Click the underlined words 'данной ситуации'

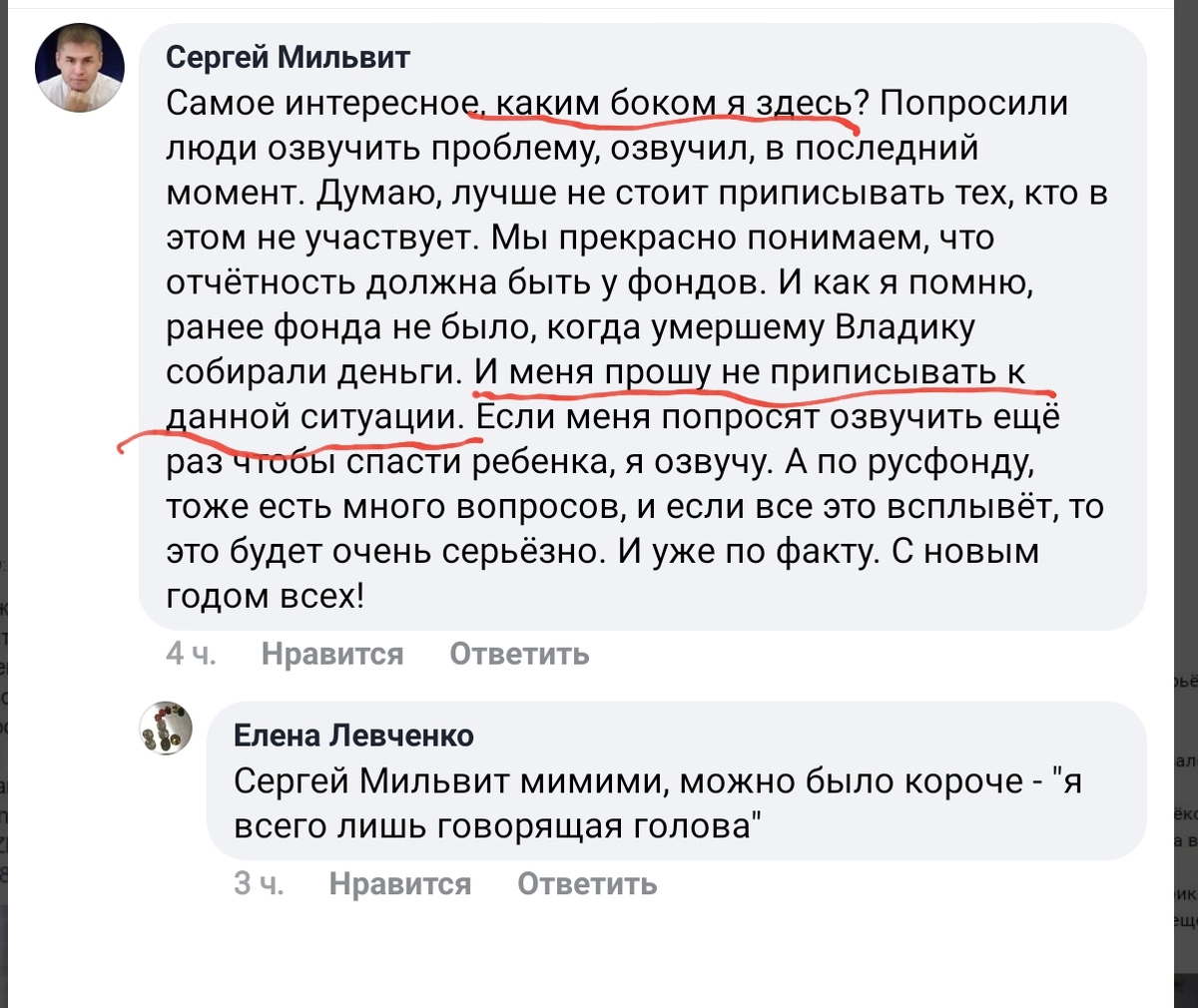(x=311, y=416)
